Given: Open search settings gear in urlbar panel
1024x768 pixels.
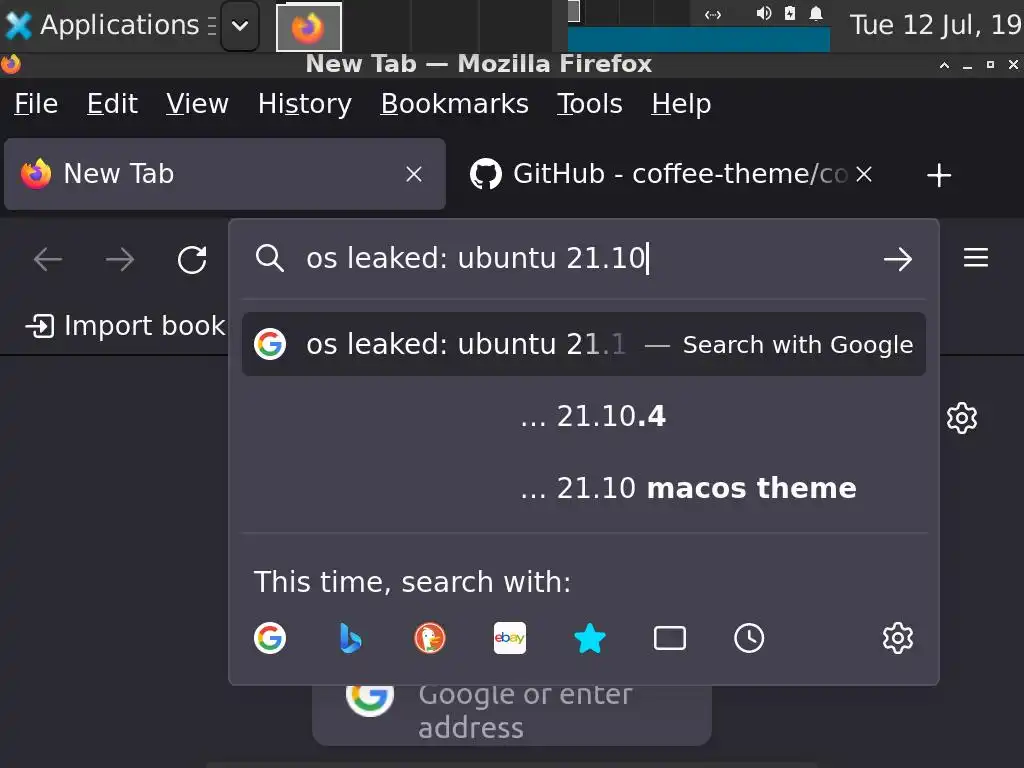Looking at the screenshot, I should pyautogui.click(x=898, y=638).
